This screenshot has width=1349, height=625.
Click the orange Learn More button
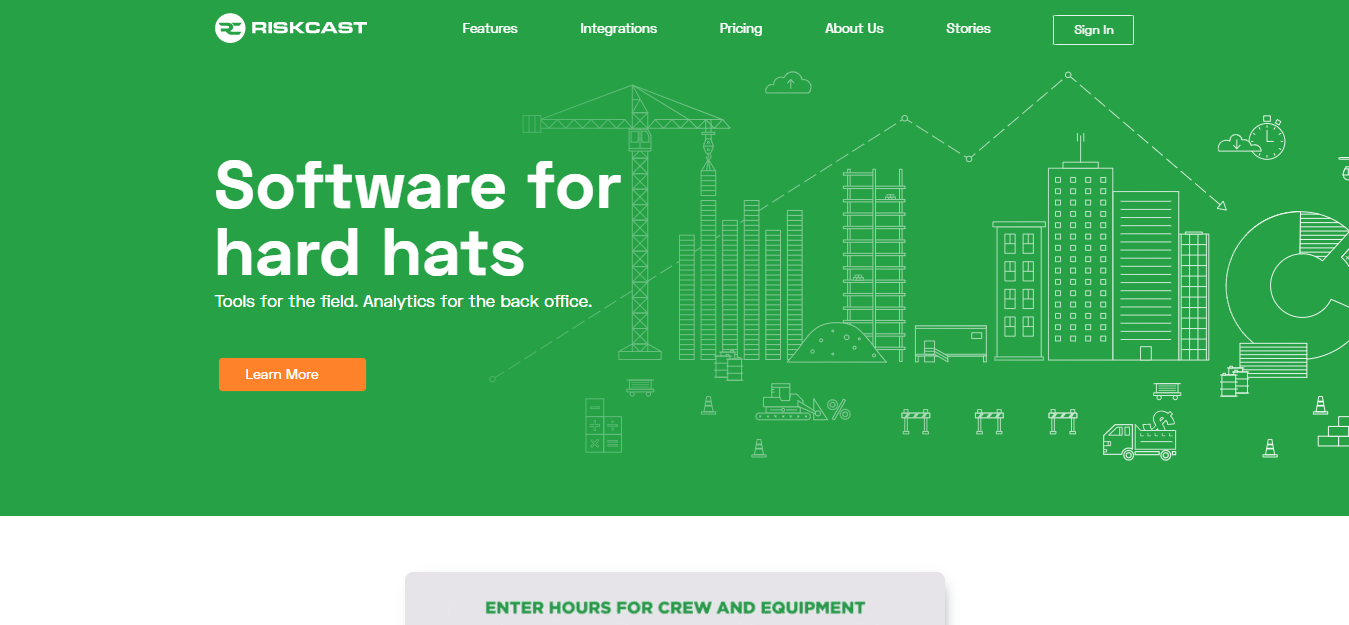tap(292, 374)
